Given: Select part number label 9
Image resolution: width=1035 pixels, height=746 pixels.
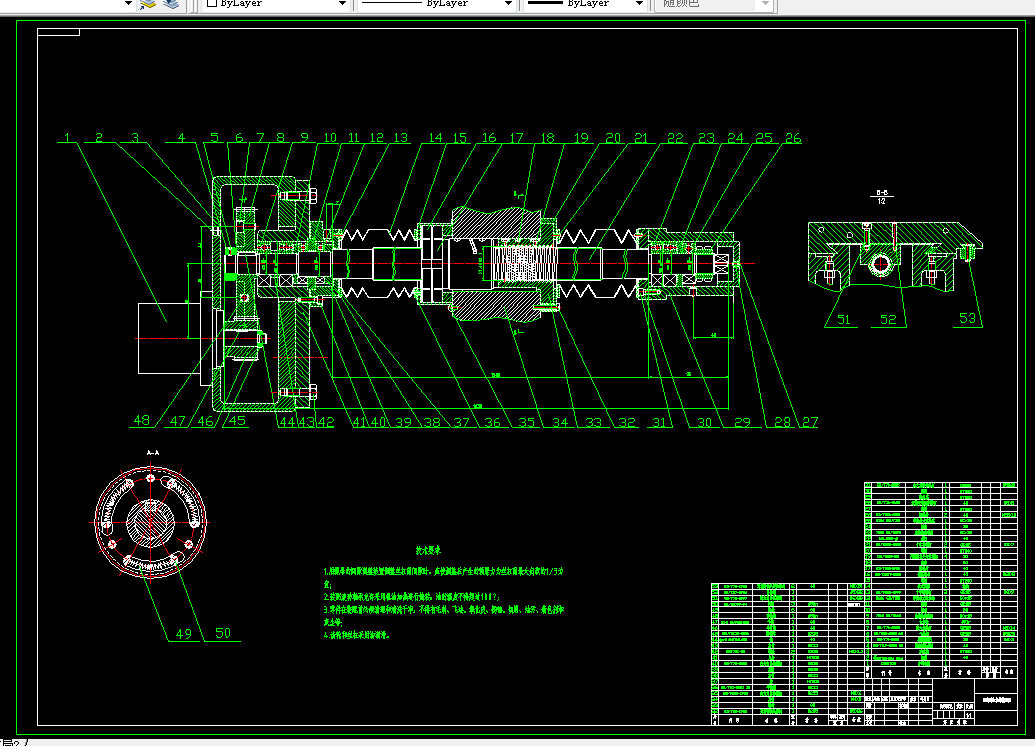Looking at the screenshot, I should click(304, 137).
